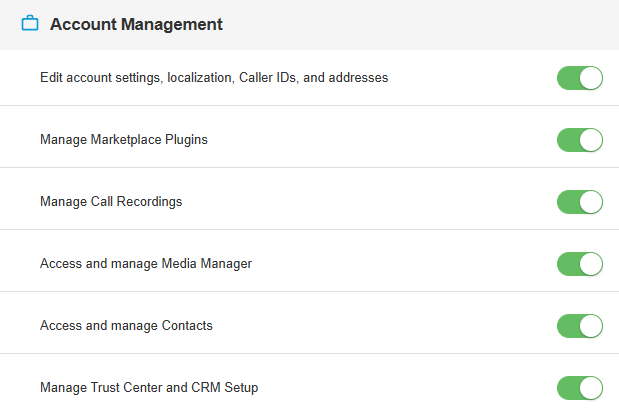Select the Access and manage Media Manager label

(x=146, y=264)
